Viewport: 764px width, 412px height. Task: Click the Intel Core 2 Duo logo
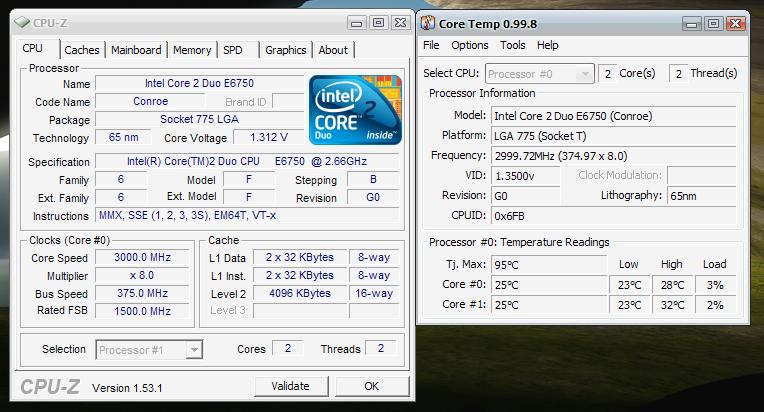click(x=355, y=110)
